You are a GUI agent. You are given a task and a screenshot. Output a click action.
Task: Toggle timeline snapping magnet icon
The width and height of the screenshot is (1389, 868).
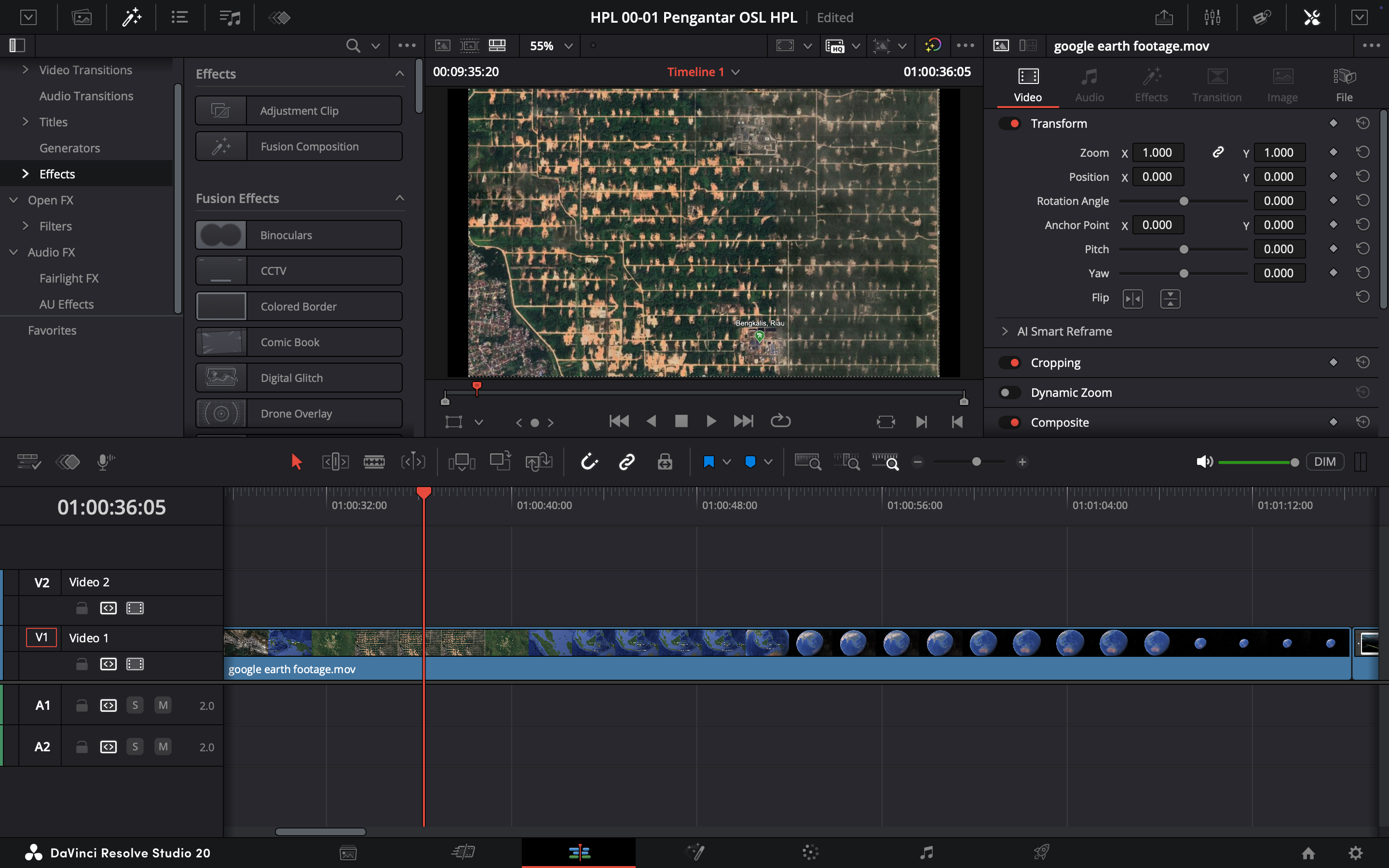pyautogui.click(x=589, y=461)
